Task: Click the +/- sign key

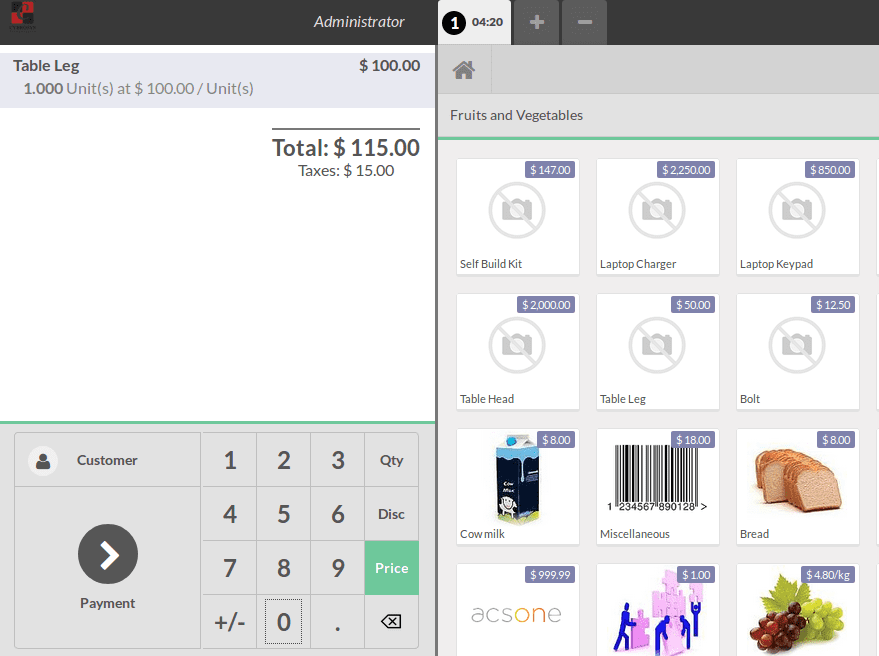Action: point(230,621)
